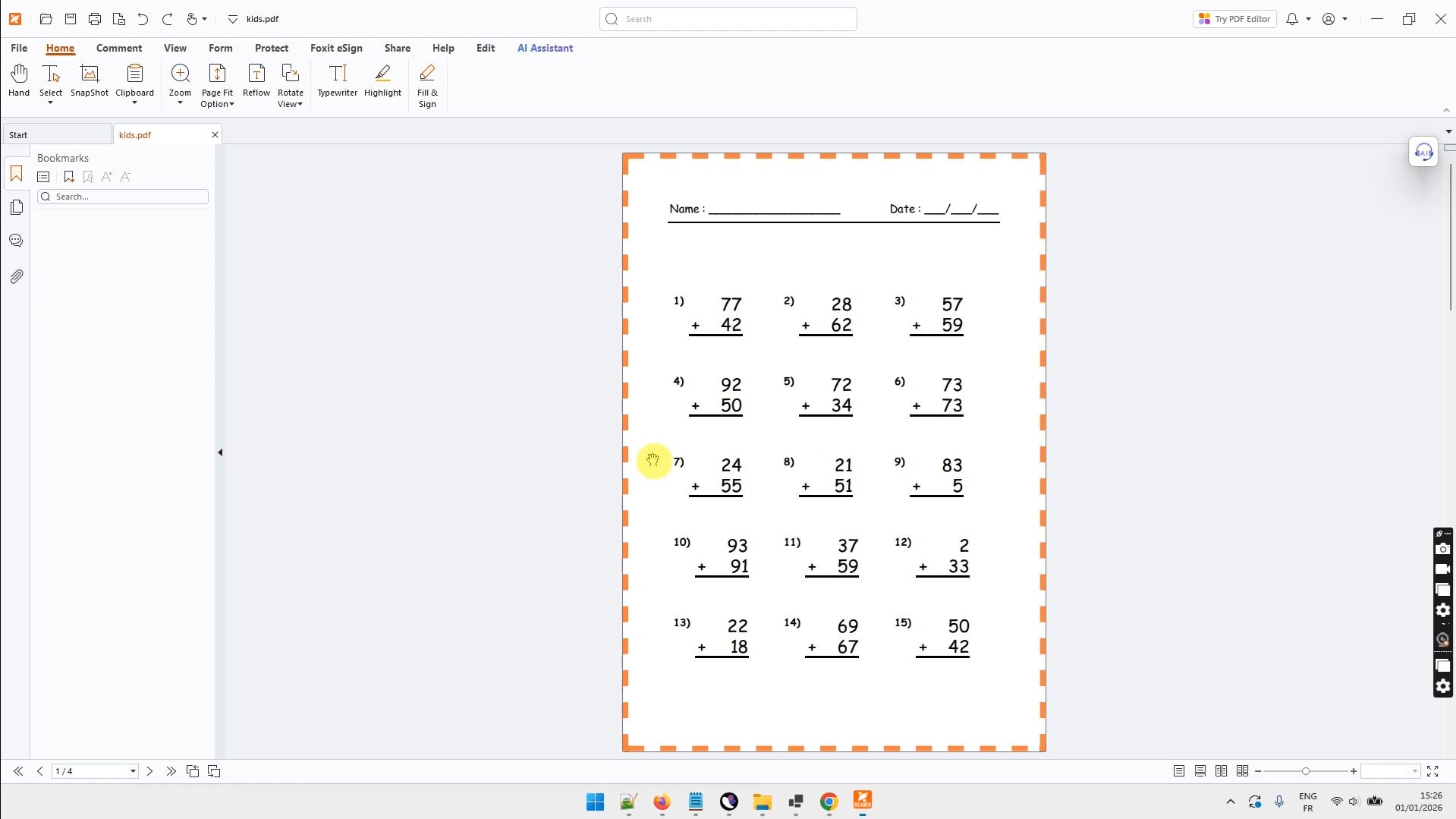Image resolution: width=1456 pixels, height=819 pixels.
Task: Open the page number dropdown
Action: pyautogui.click(x=133, y=771)
